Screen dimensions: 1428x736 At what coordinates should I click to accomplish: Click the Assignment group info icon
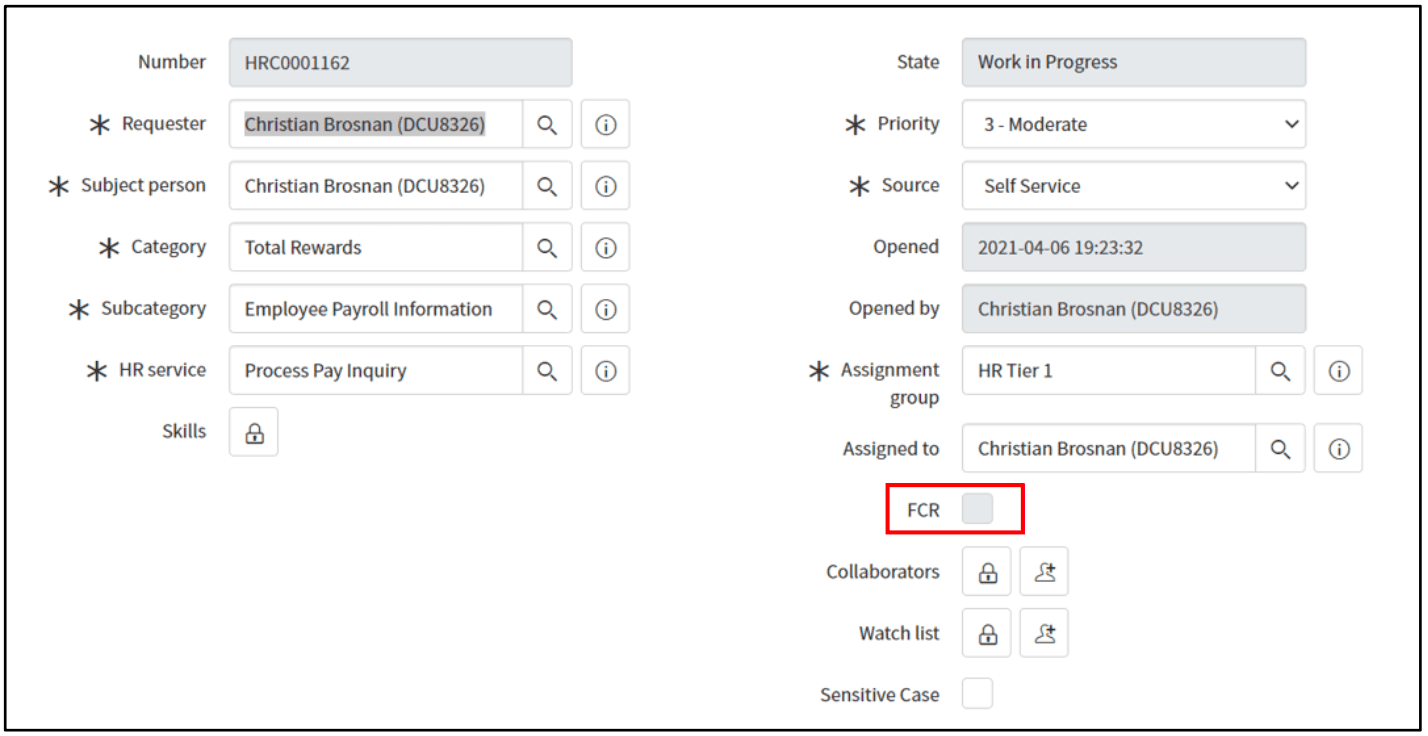[1338, 370]
